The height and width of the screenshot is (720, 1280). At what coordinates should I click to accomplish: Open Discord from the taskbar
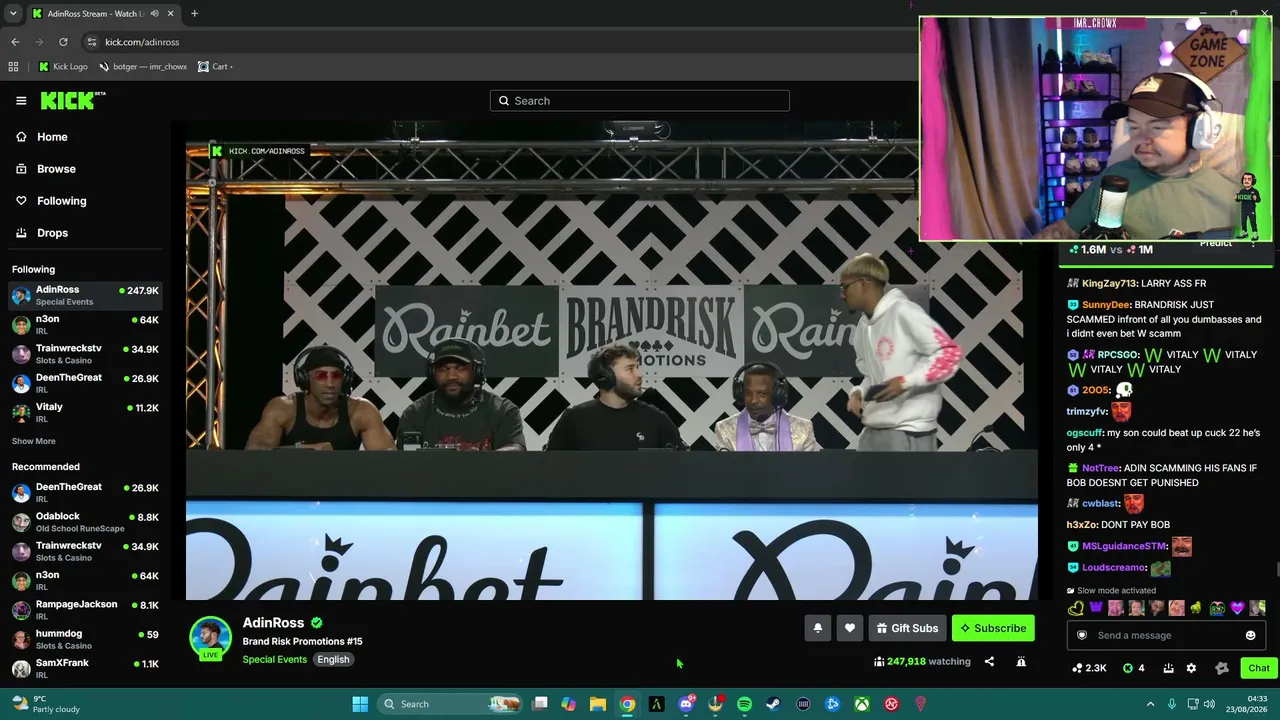[686, 704]
